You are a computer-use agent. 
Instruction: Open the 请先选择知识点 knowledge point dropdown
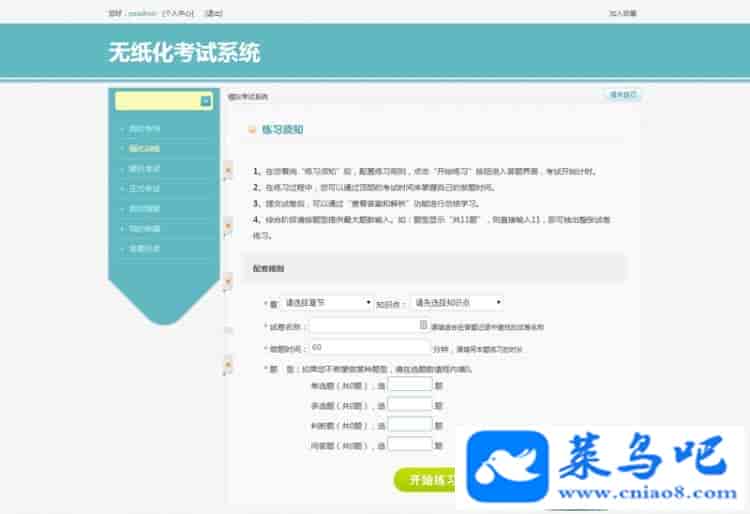click(456, 303)
